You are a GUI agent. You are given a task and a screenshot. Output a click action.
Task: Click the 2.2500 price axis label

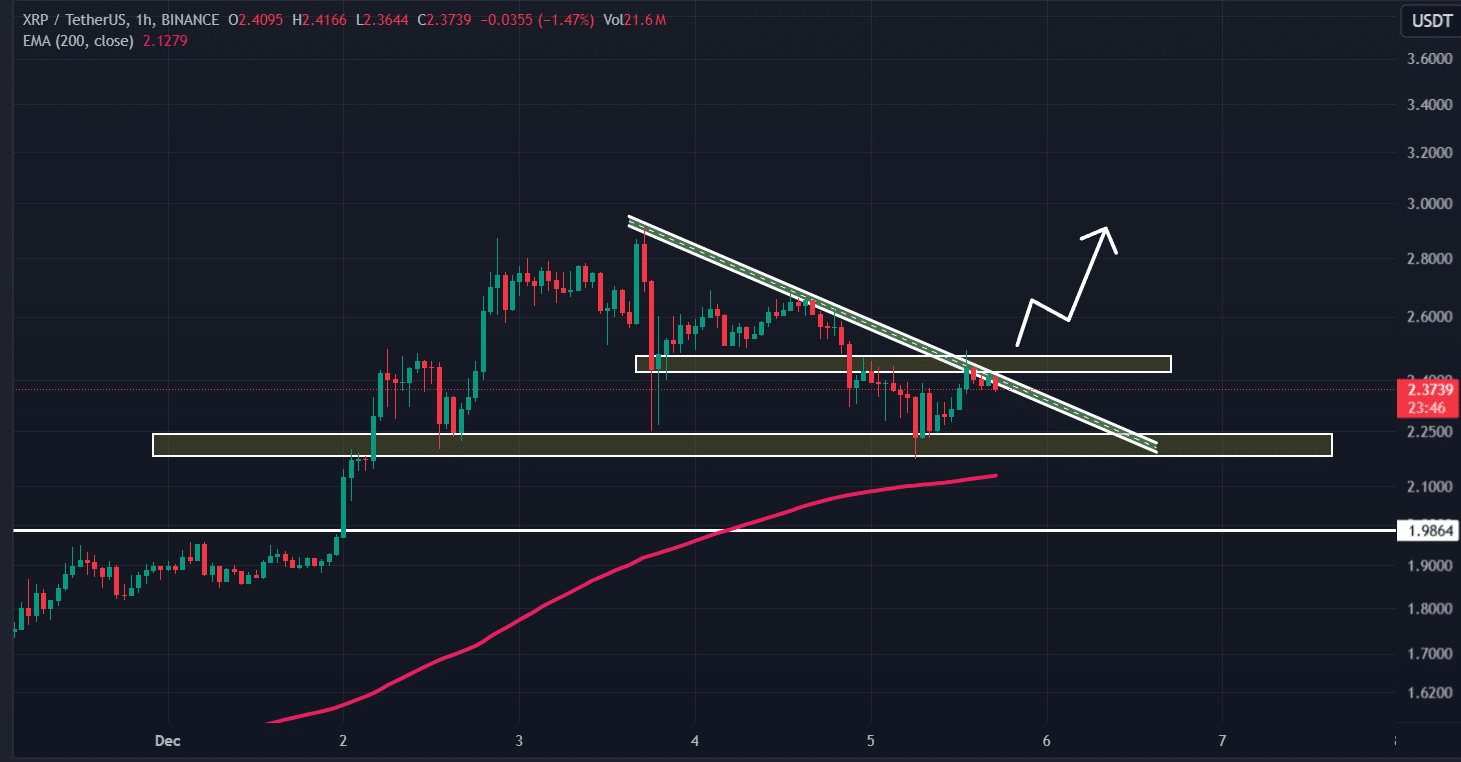tap(1428, 432)
